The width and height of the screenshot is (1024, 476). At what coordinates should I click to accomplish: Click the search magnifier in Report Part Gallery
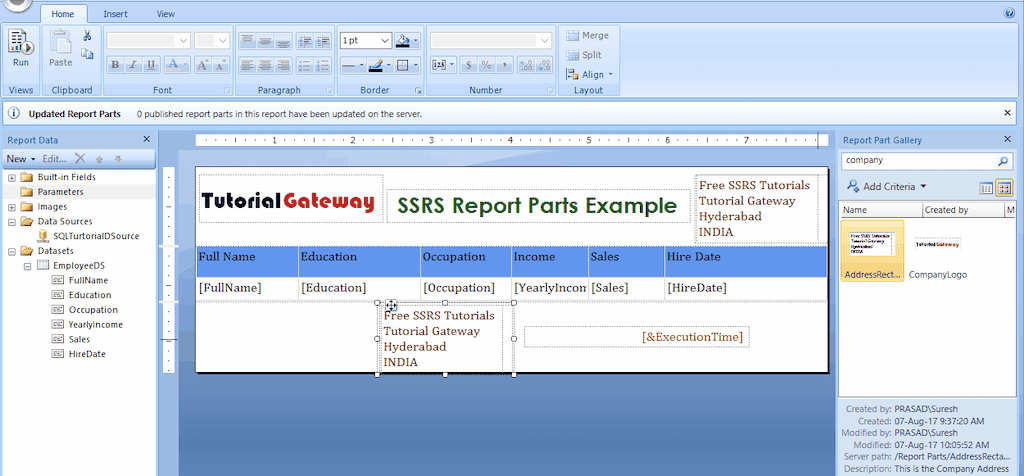pos(1003,160)
